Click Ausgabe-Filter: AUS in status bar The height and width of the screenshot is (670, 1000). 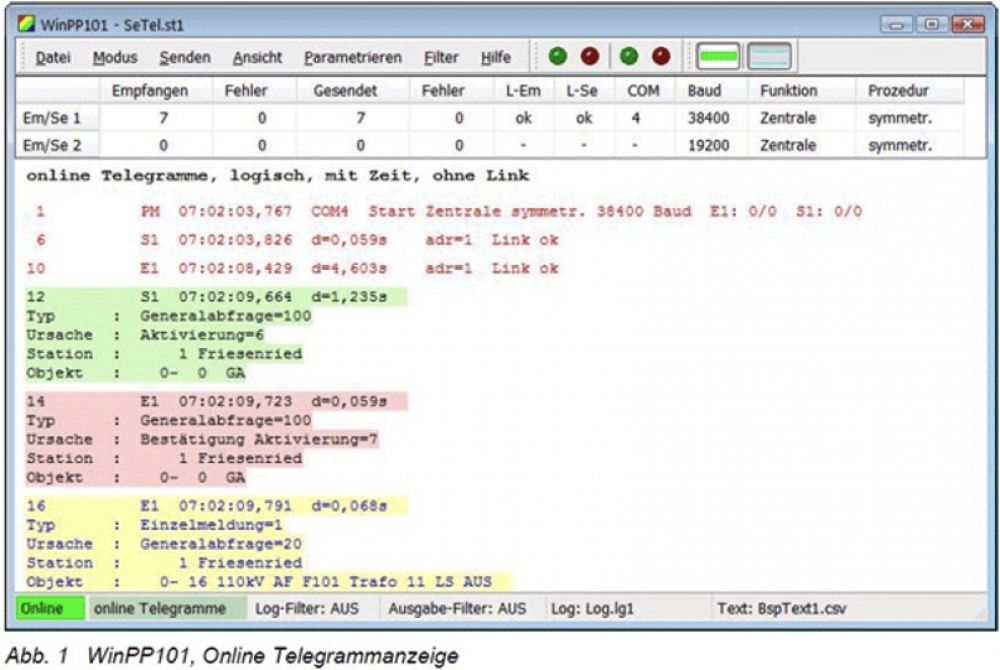coord(457,608)
